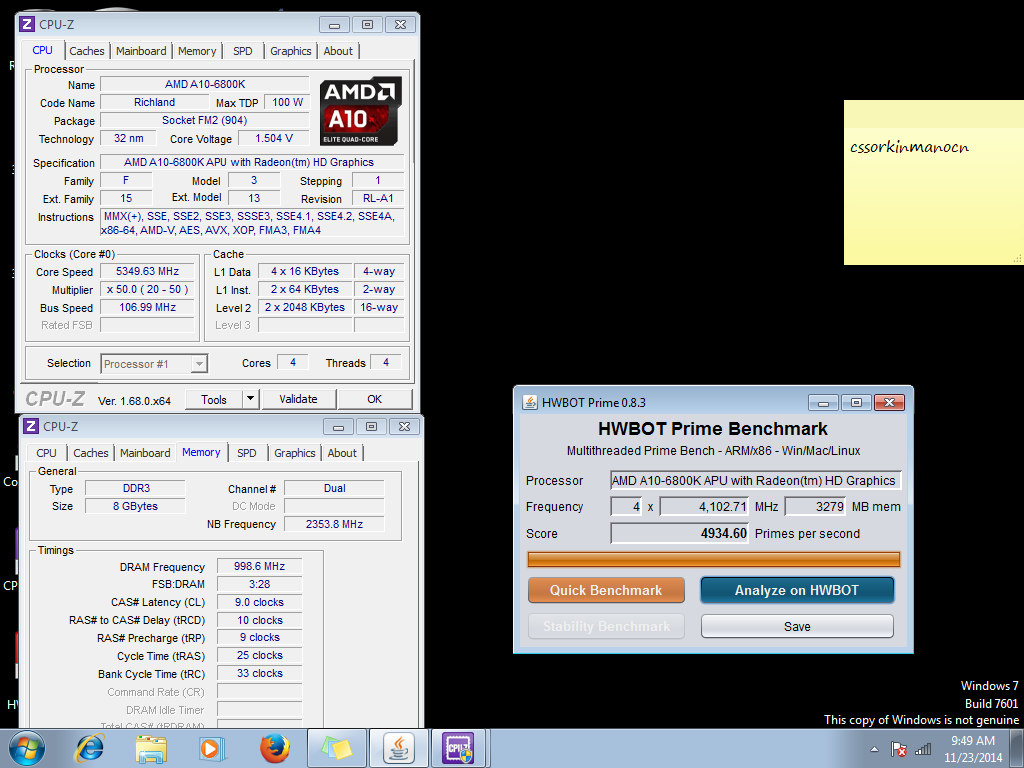Maximize the HWBOT Prime window
The width and height of the screenshot is (1024, 768).
(x=856, y=402)
